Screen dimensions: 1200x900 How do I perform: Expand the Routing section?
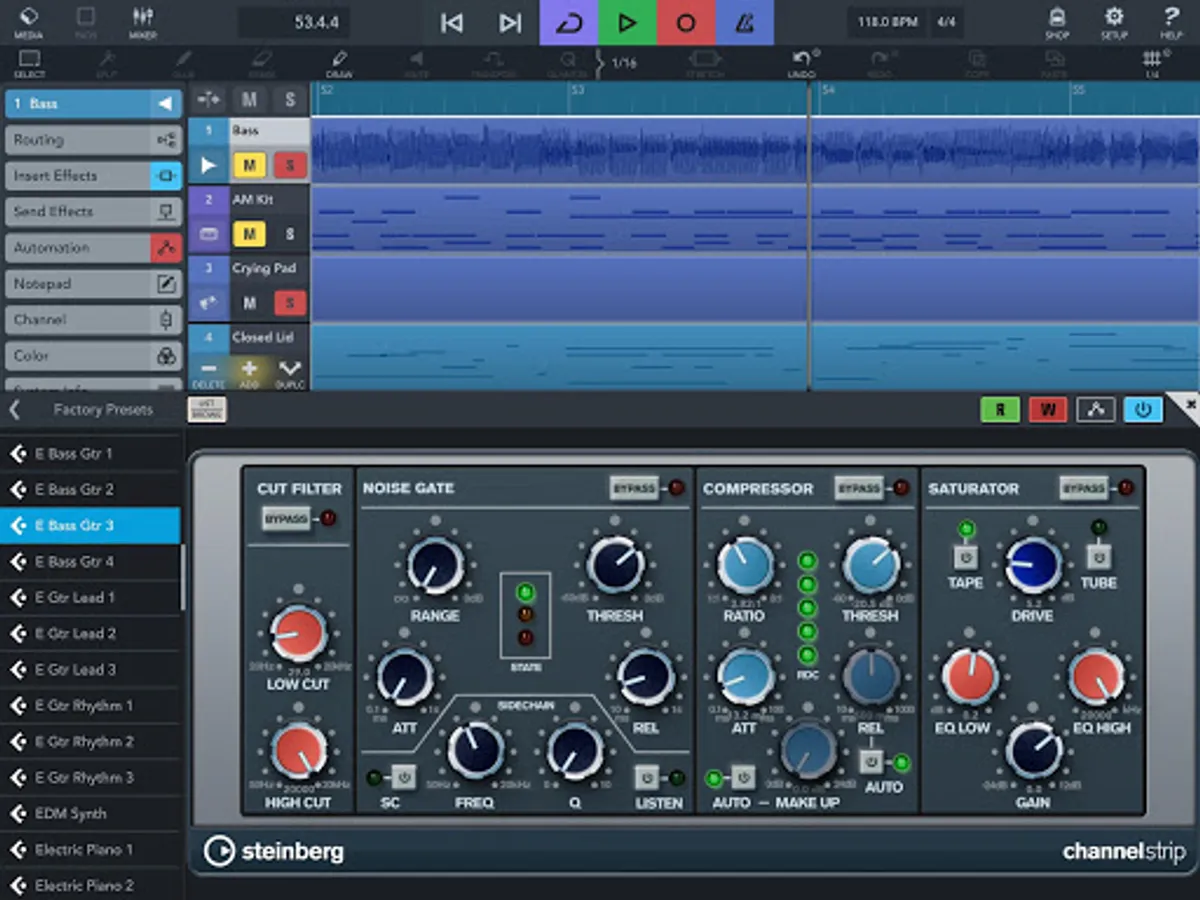pyautogui.click(x=92, y=140)
